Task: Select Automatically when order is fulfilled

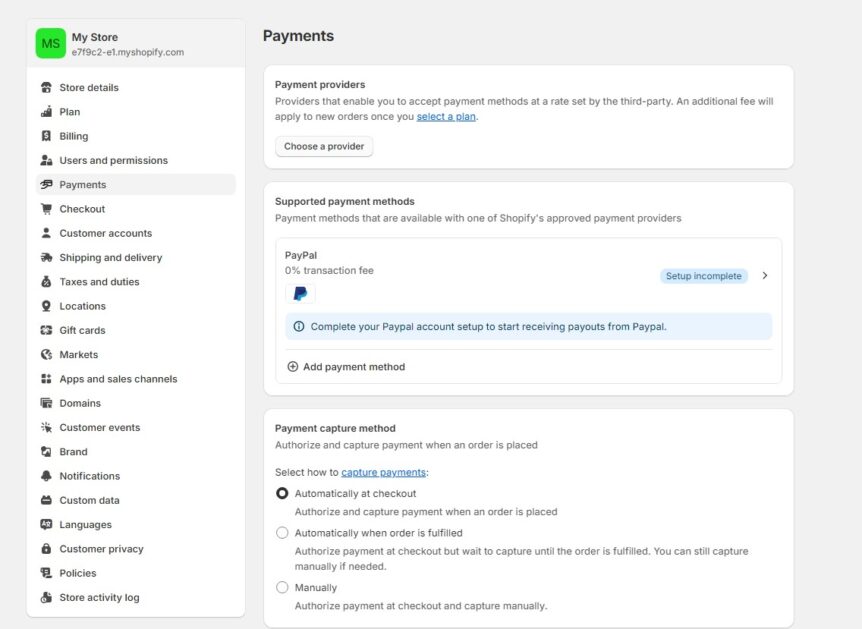Action: tap(282, 533)
